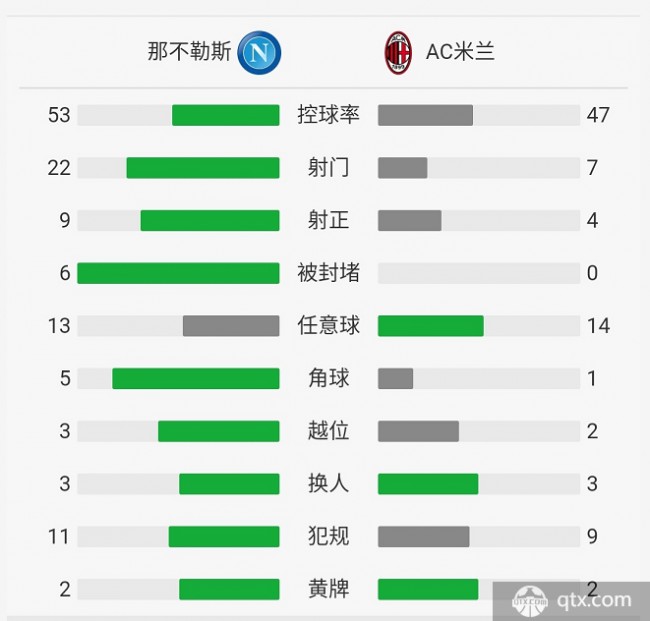This screenshot has width=650, height=621.
Task: Click Milan's gray possession bar
Action: coord(425,115)
